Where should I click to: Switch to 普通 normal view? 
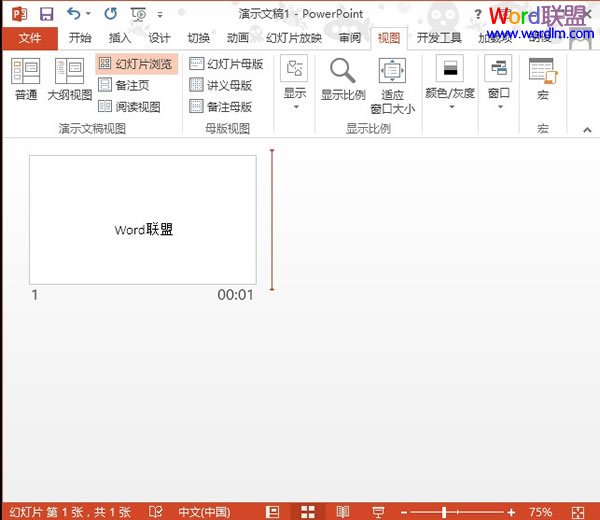(x=26, y=79)
